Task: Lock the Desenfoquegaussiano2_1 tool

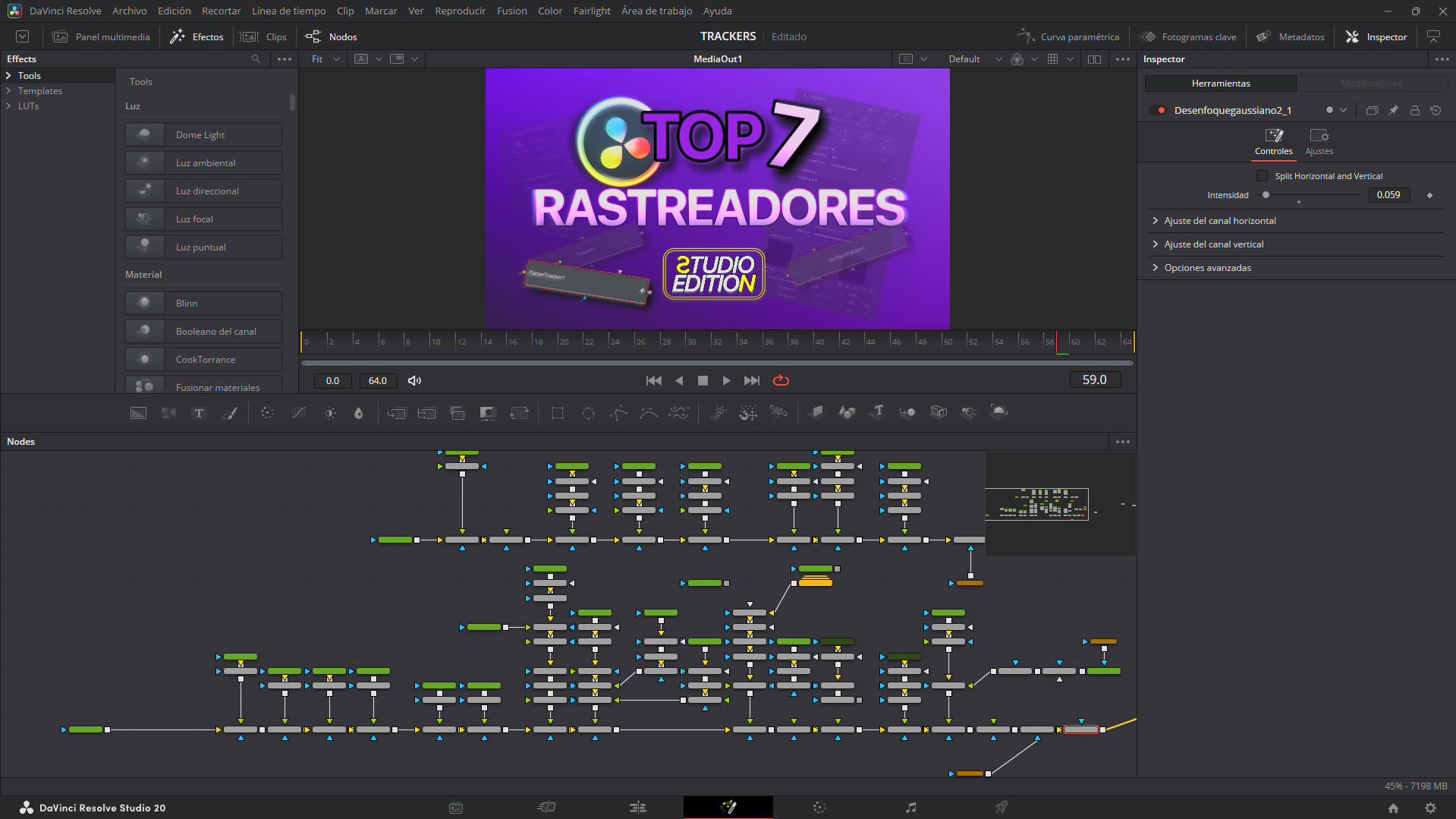Action: pos(1415,110)
